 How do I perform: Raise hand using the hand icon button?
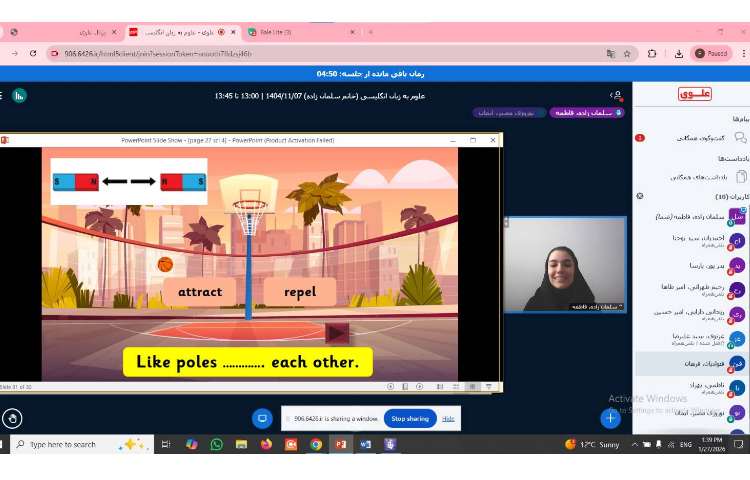coord(12,419)
